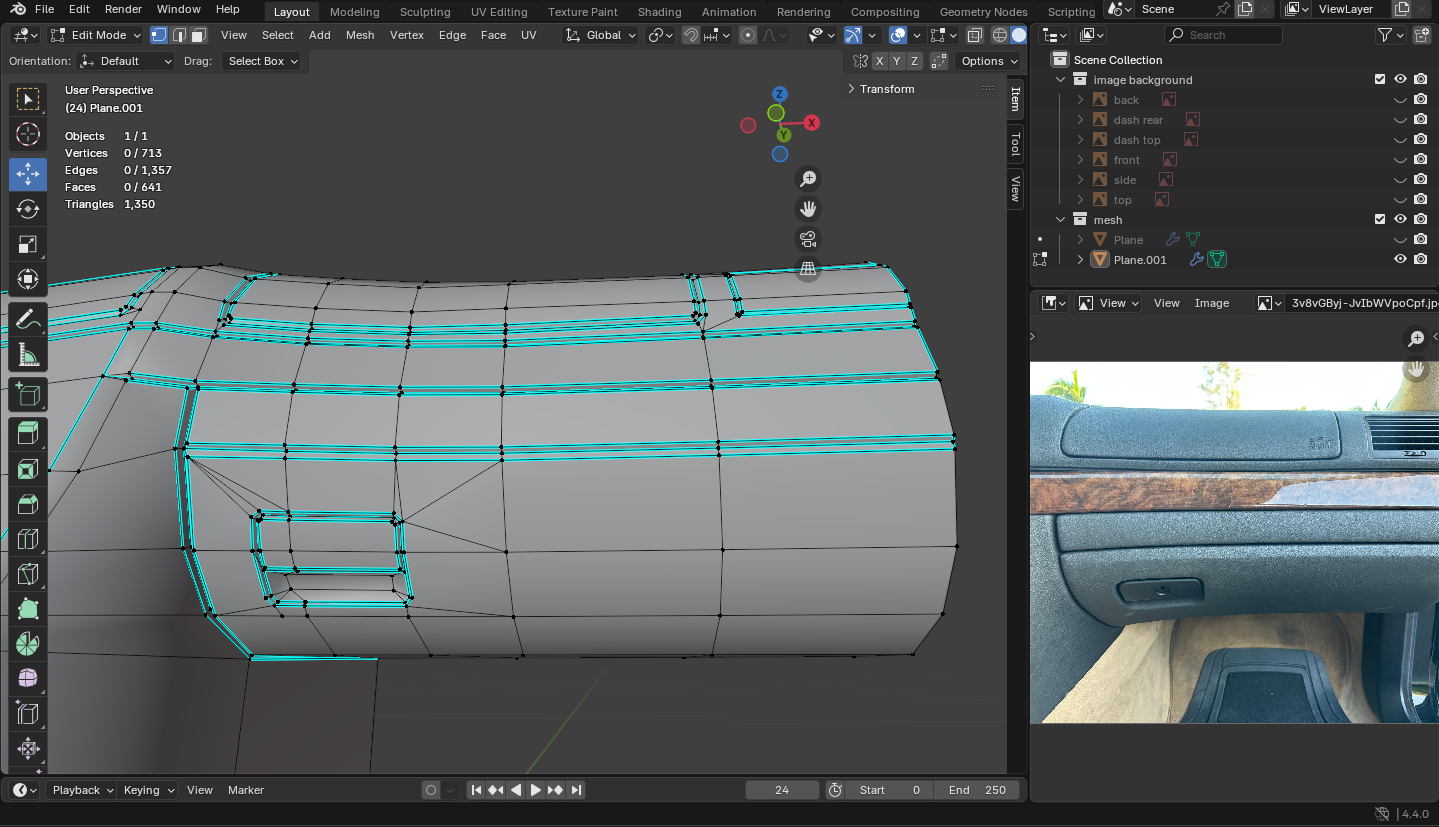The height and width of the screenshot is (827, 1439).
Task: Click the current frame field showing 24
Action: (x=782, y=790)
